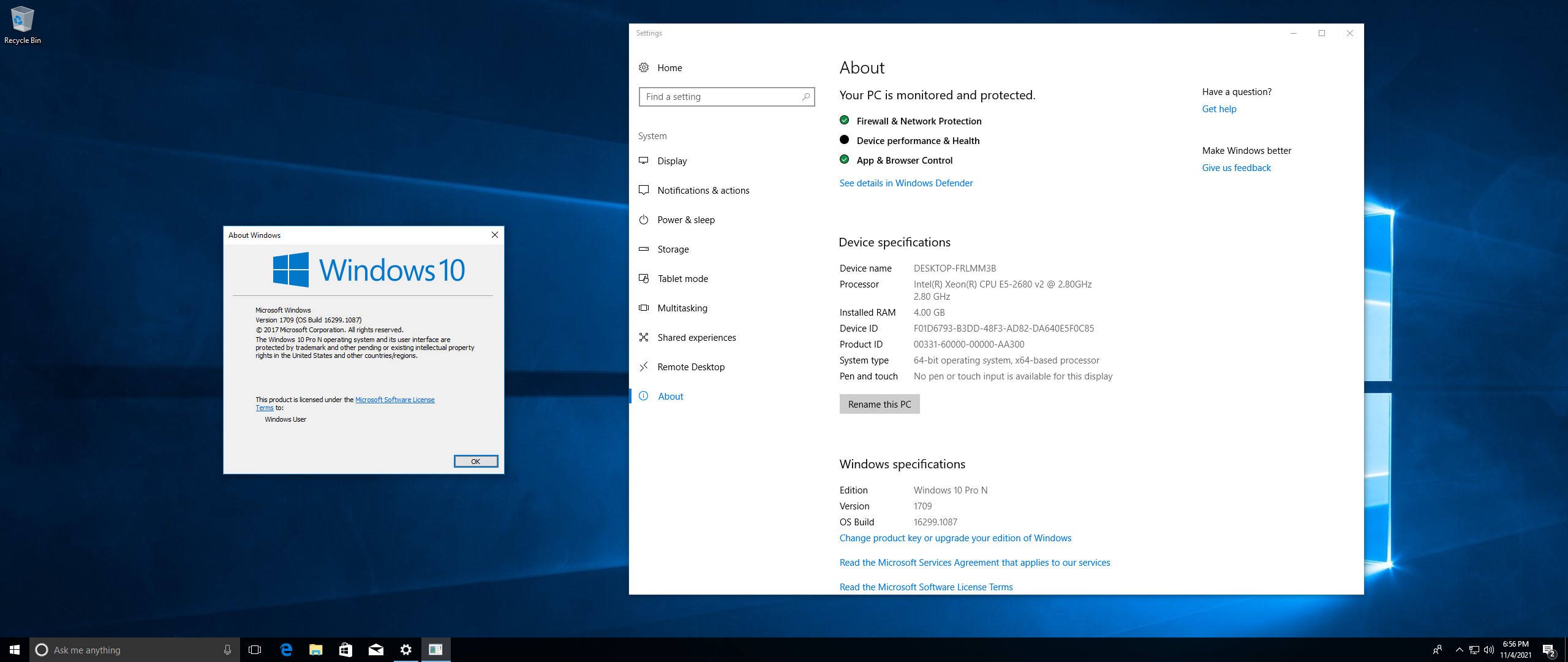The width and height of the screenshot is (1568, 662).
Task: Click green check beside App & Browser Control
Action: pos(845,159)
